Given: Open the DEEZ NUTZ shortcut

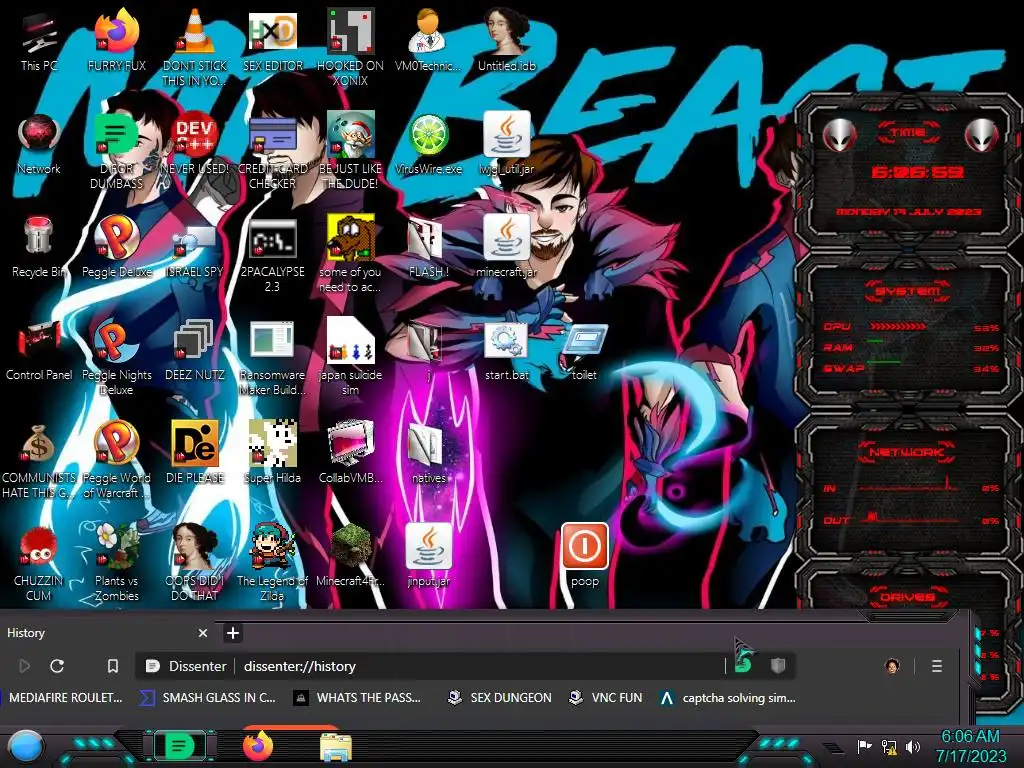Looking at the screenshot, I should point(195,351).
